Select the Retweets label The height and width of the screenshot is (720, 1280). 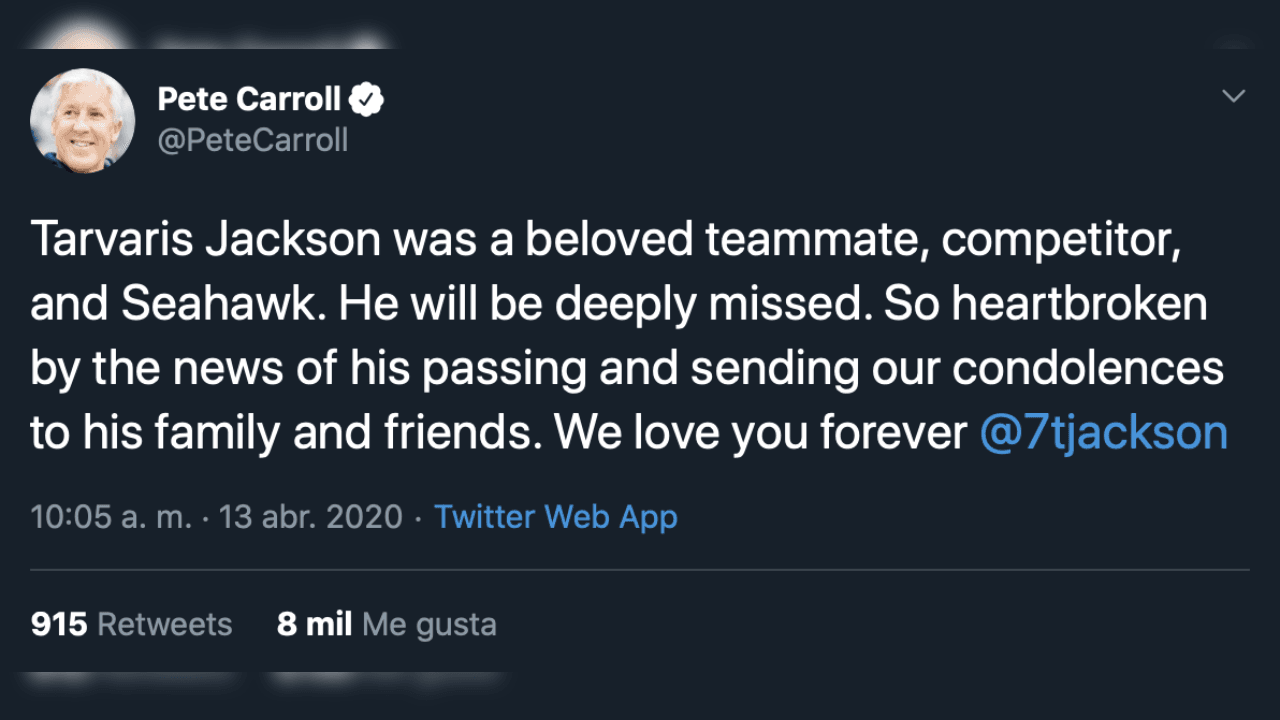(x=165, y=625)
